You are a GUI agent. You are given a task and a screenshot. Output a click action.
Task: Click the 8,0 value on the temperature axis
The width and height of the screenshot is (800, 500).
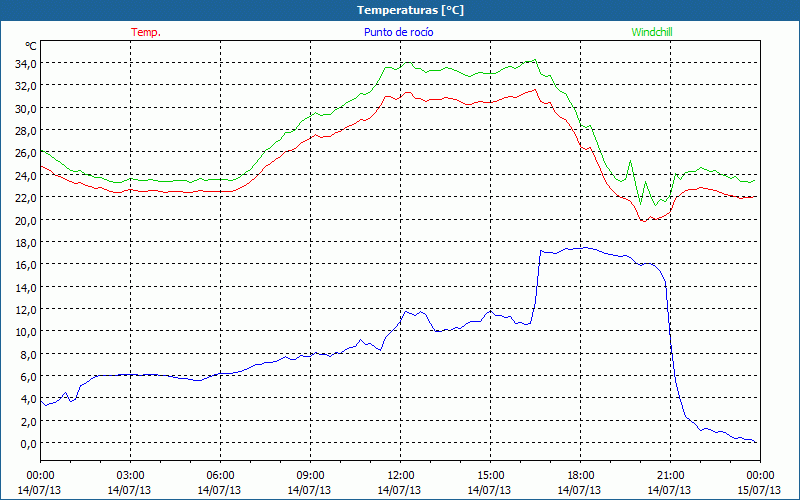click(x=28, y=354)
